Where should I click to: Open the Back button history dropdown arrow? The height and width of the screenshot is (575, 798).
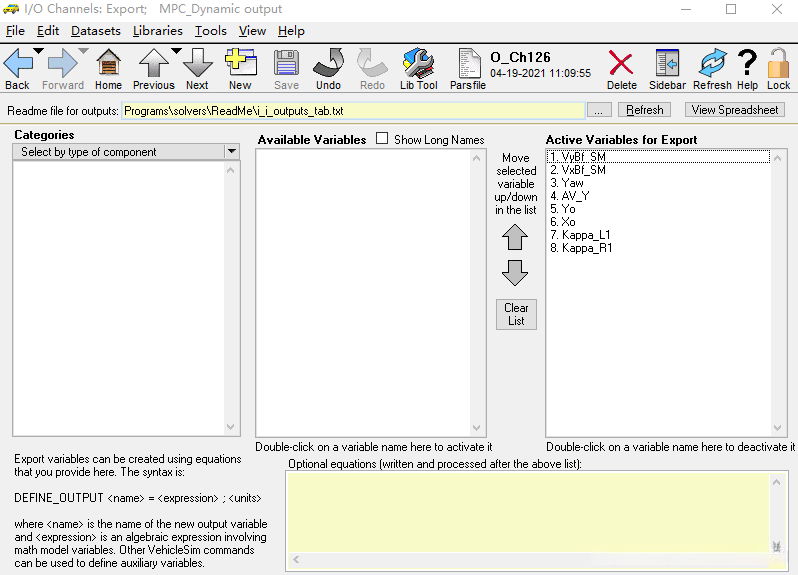click(x=38, y=51)
